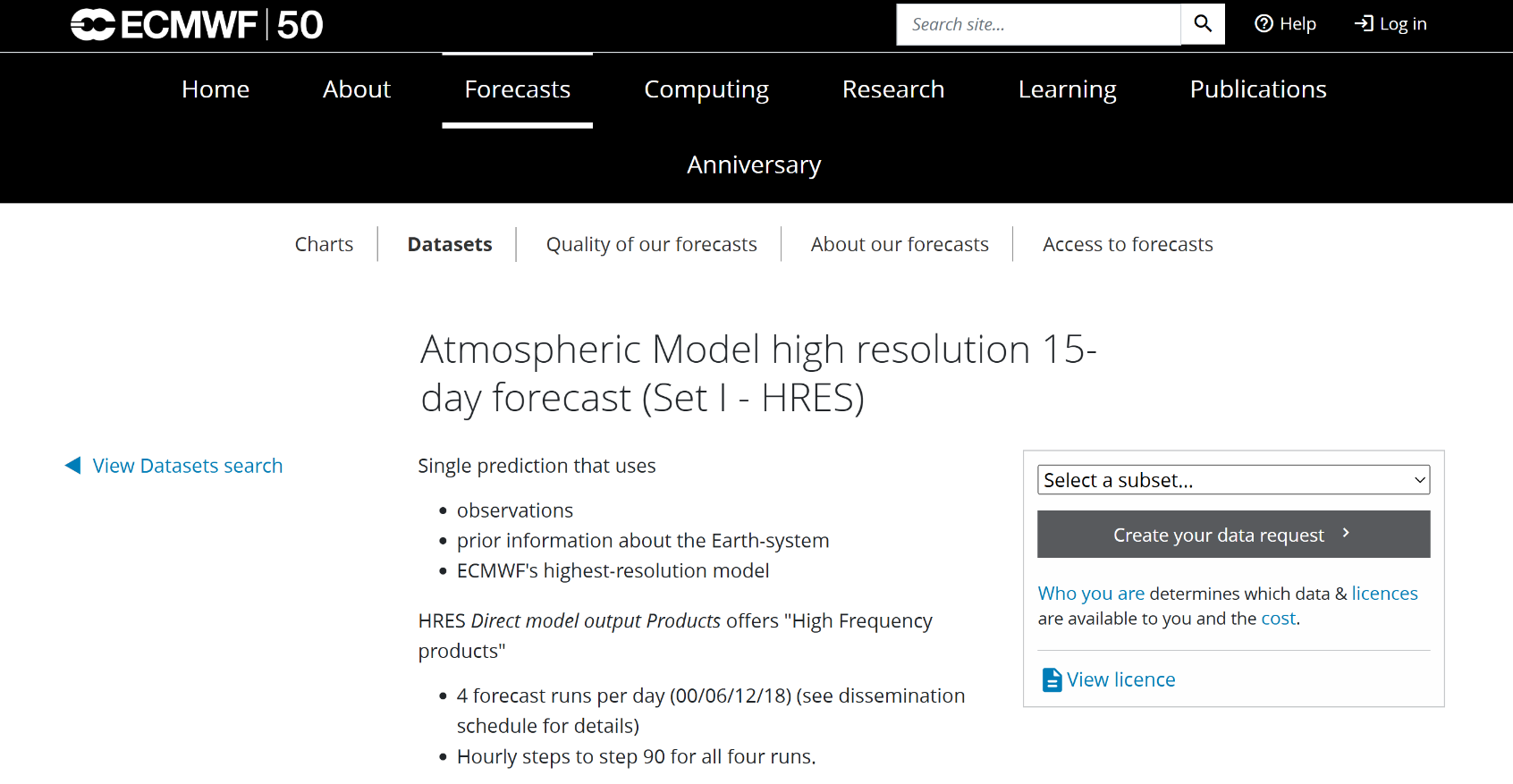Image resolution: width=1513 pixels, height=784 pixels.
Task: Go to the Computing menu
Action: point(706,89)
